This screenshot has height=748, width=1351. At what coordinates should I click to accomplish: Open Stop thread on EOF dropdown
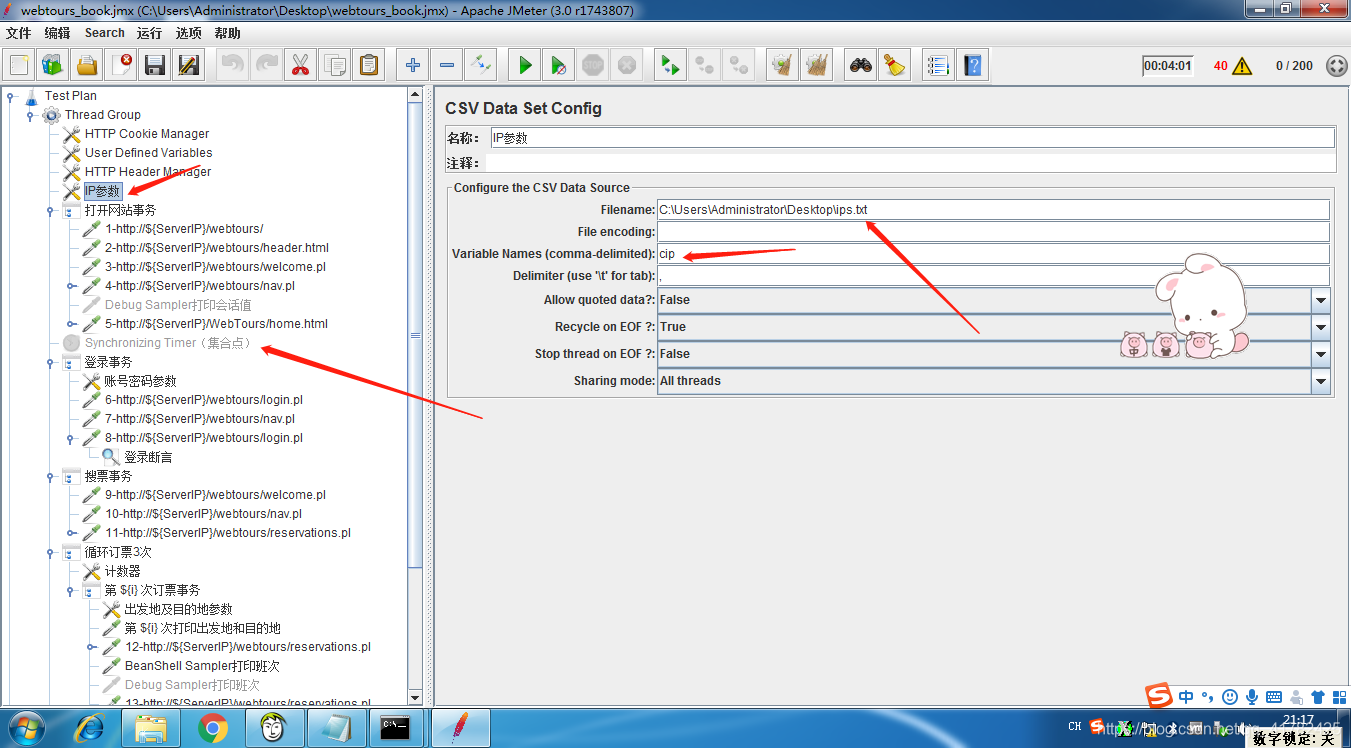[1321, 354]
